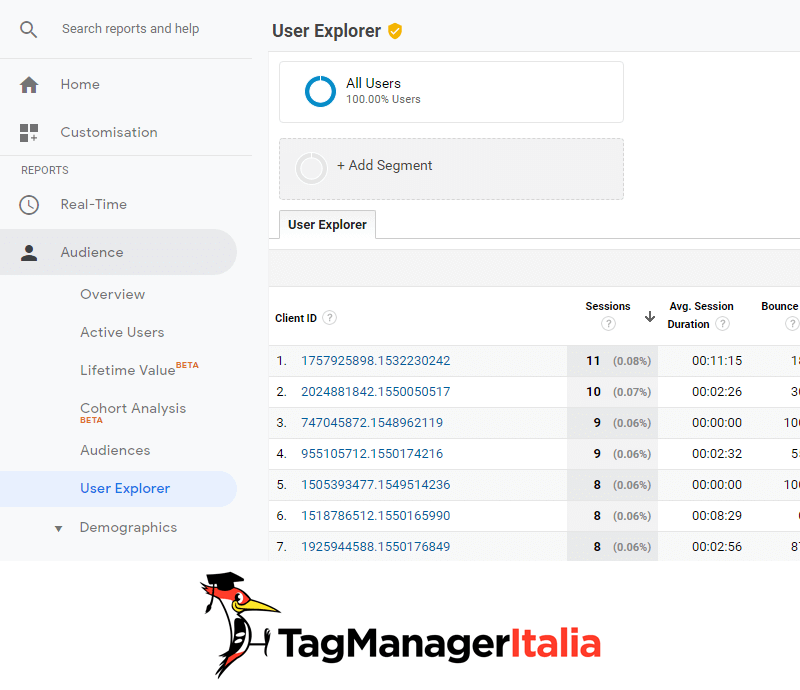Click the REPORTS section label
Viewport: 800px width, 690px height.
(45, 170)
